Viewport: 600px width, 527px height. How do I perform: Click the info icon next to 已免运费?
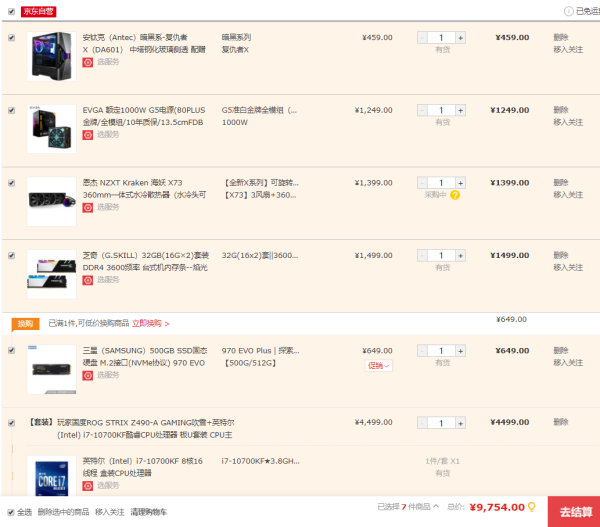pos(568,11)
